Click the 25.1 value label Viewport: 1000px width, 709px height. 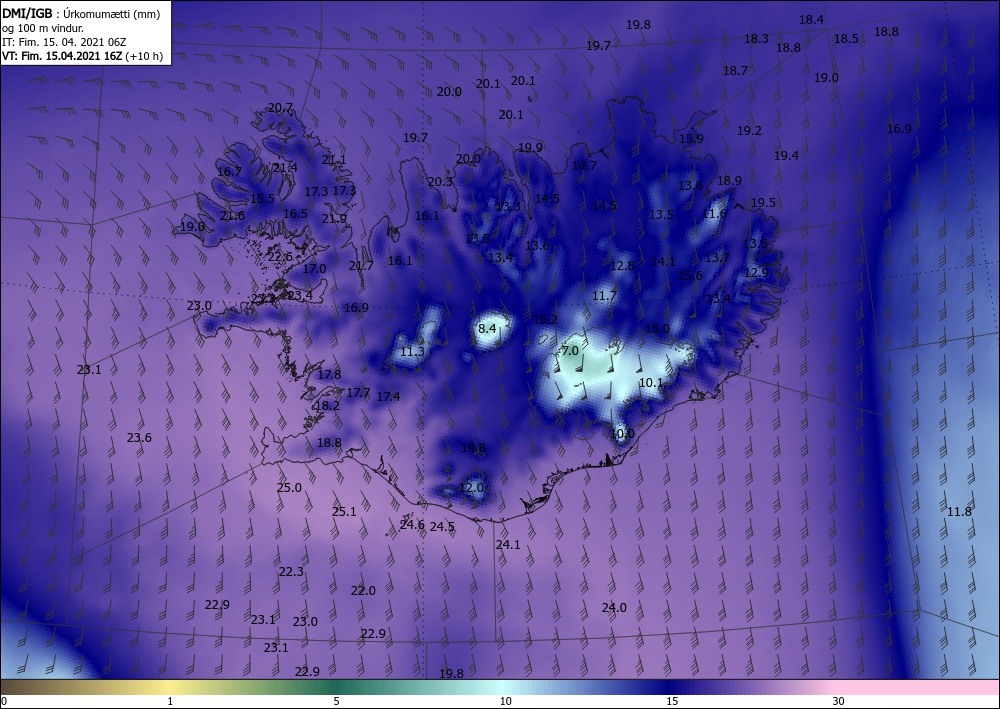pos(344,511)
